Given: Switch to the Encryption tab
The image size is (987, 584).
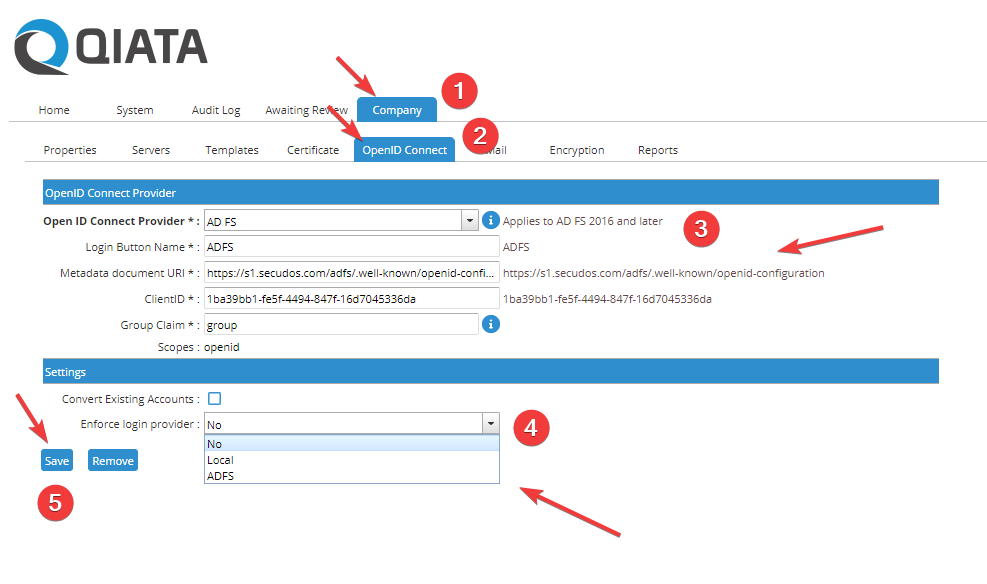Looking at the screenshot, I should point(576,149).
